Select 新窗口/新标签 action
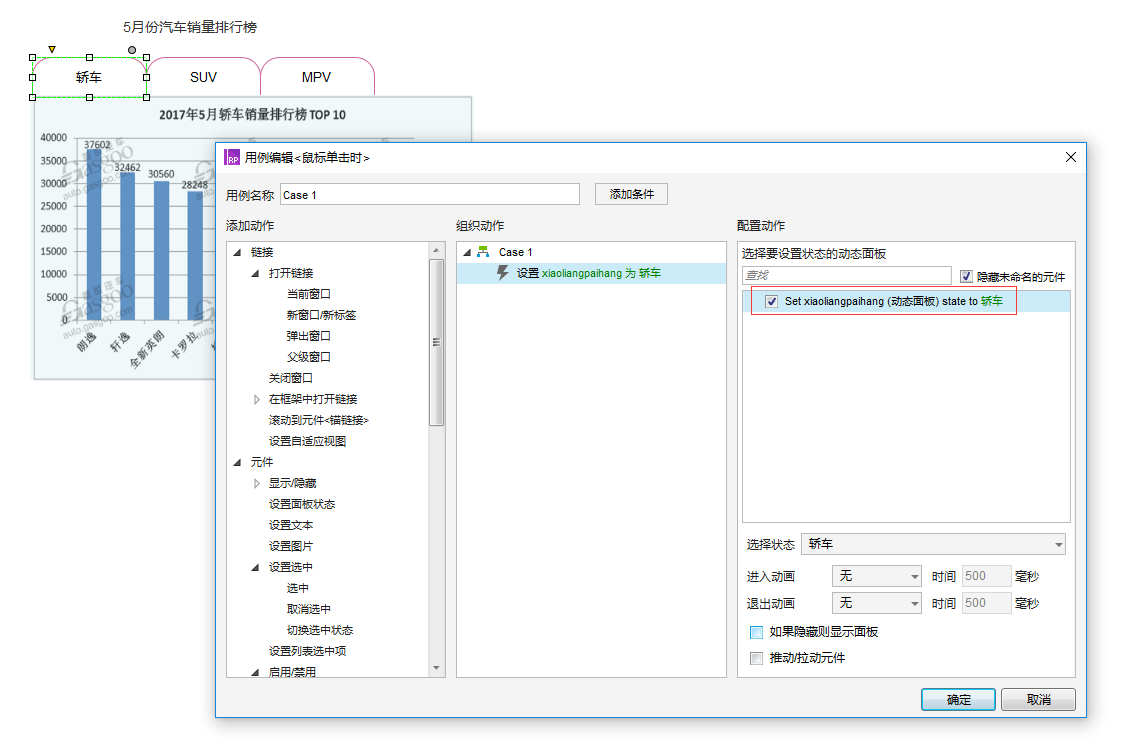 pos(321,315)
